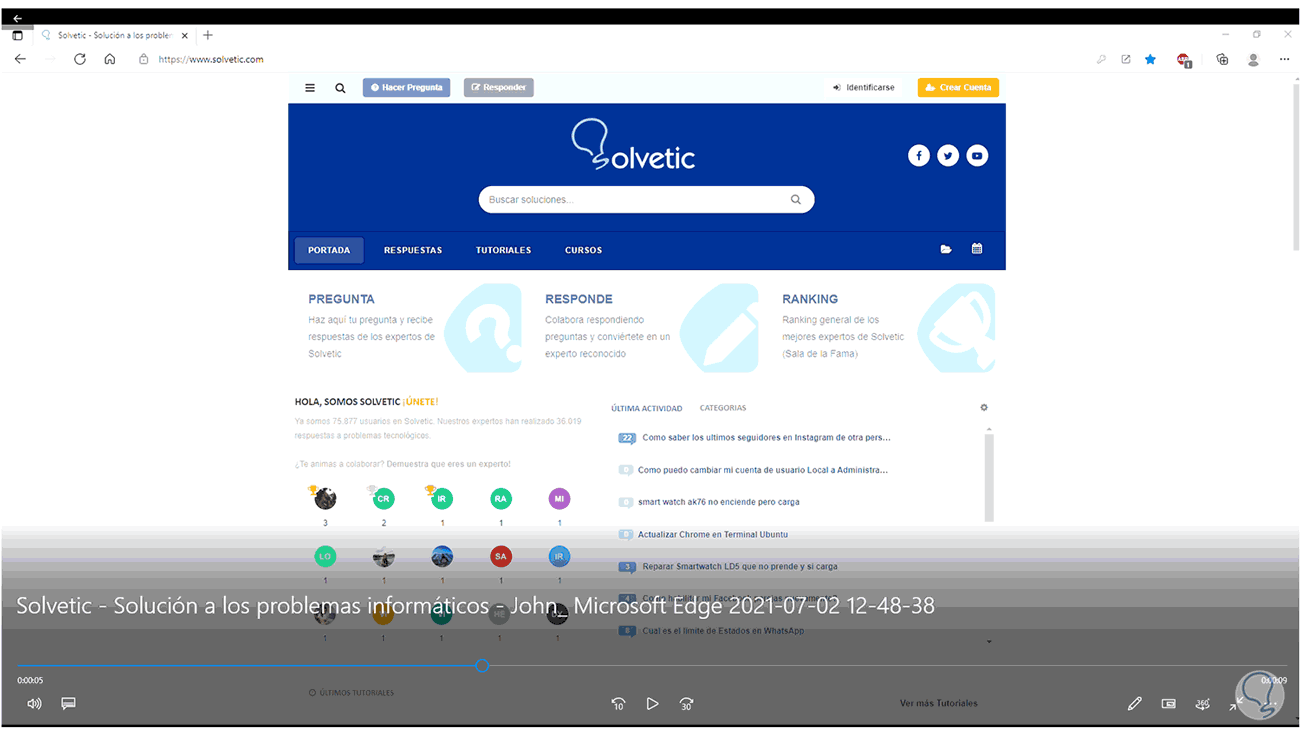Refresh the Solvetic page
1300x733 pixels.
tap(80, 59)
